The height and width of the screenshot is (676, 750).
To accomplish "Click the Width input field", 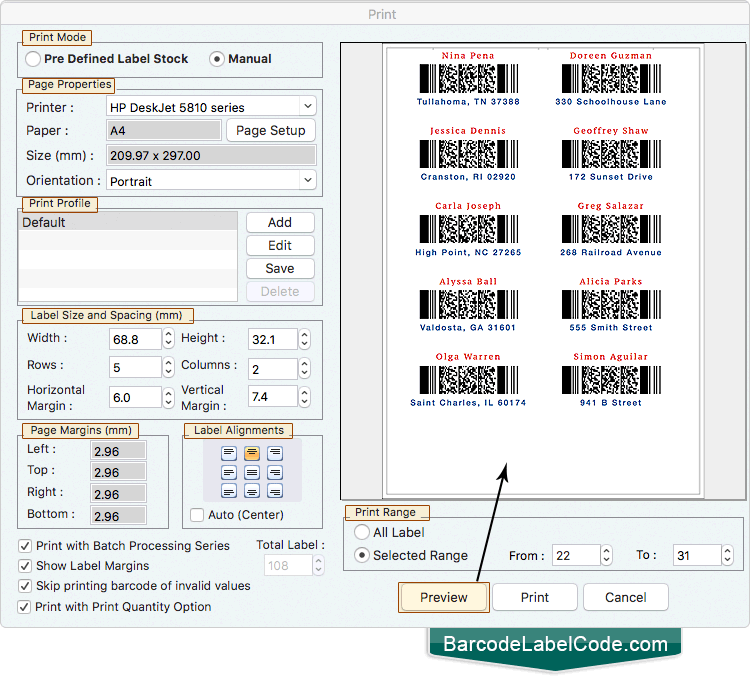I will pyautogui.click(x=135, y=339).
